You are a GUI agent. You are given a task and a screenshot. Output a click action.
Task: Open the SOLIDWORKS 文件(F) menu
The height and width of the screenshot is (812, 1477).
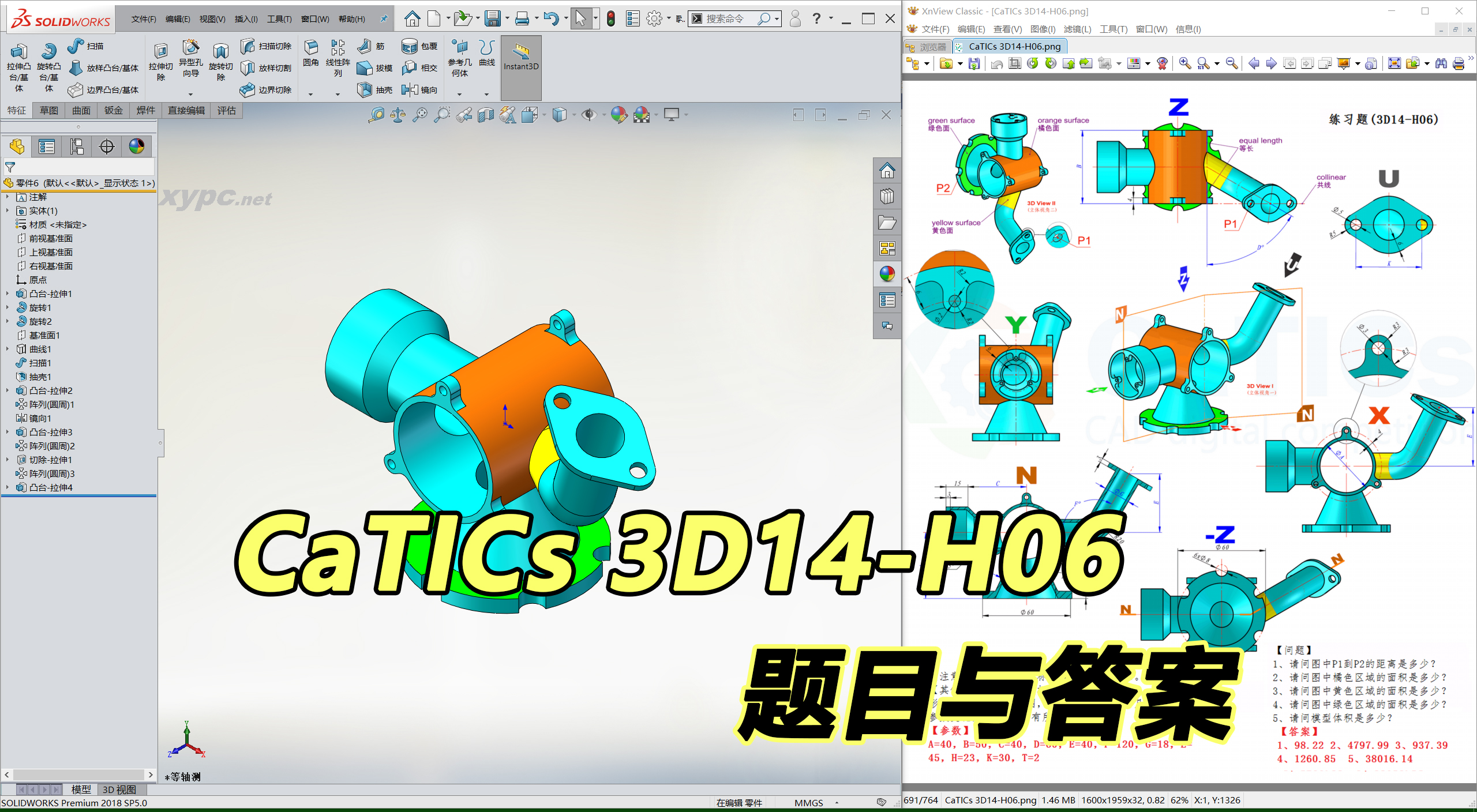[144, 19]
